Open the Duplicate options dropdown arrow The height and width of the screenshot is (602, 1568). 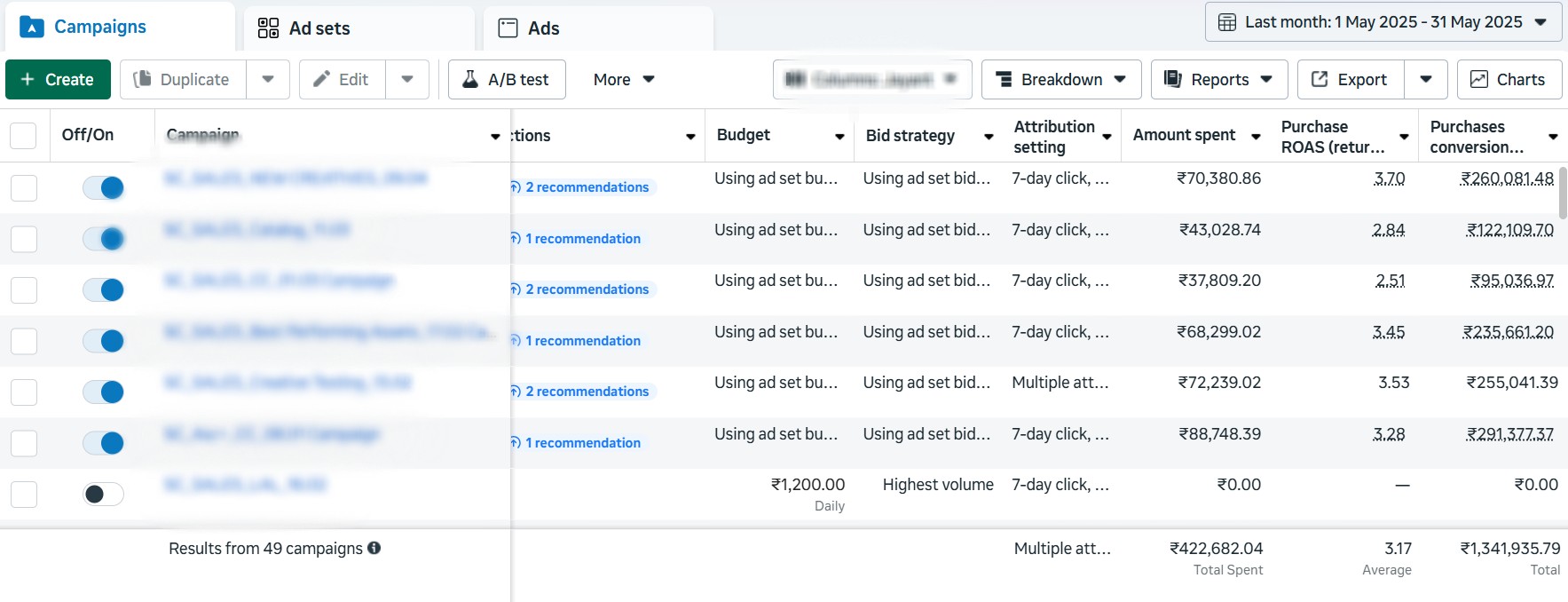[268, 79]
